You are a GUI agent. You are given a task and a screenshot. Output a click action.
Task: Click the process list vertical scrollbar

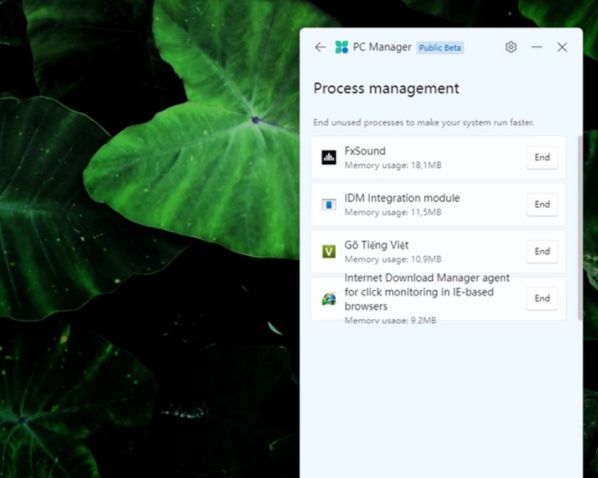pos(580,227)
